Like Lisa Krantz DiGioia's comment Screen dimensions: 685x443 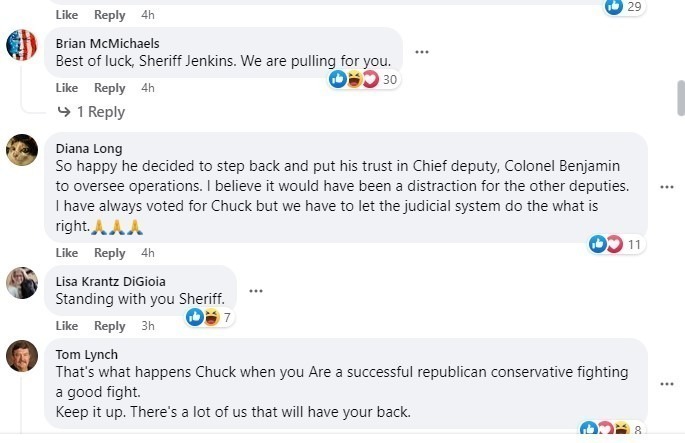[67, 326]
